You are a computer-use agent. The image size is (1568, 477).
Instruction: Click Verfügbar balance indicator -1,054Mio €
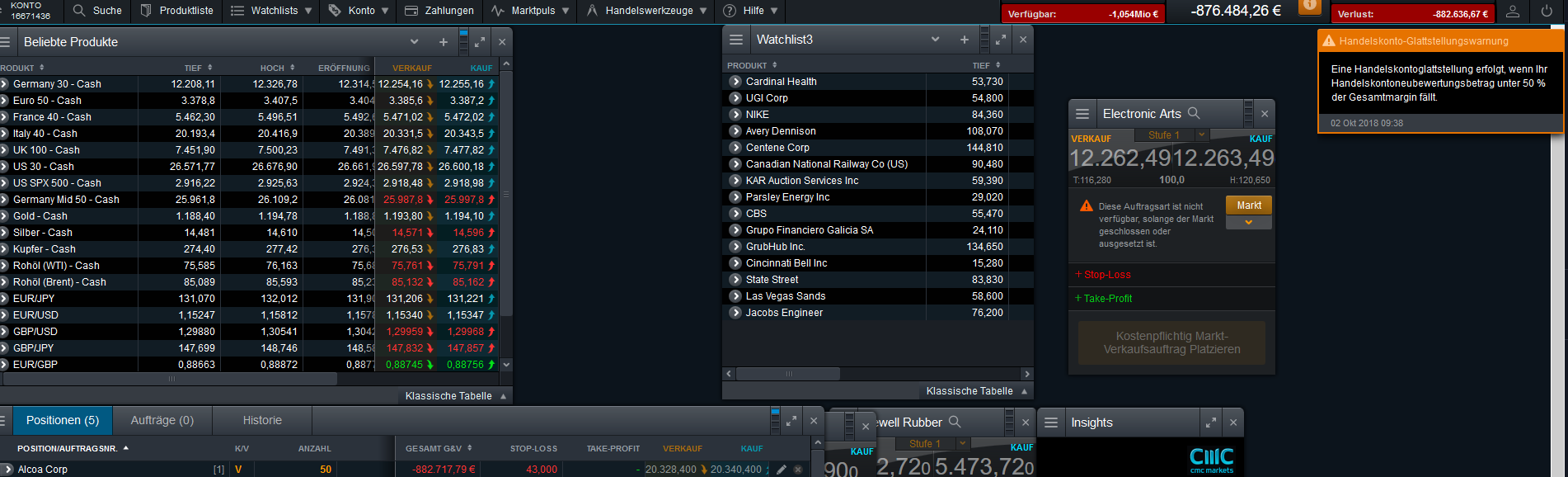(x=1082, y=14)
